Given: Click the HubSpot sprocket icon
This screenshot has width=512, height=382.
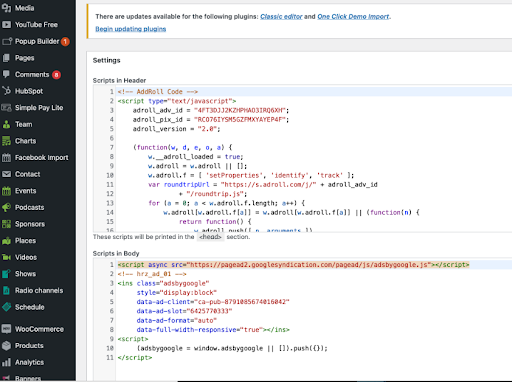Looking at the screenshot, I should pos(6,91).
